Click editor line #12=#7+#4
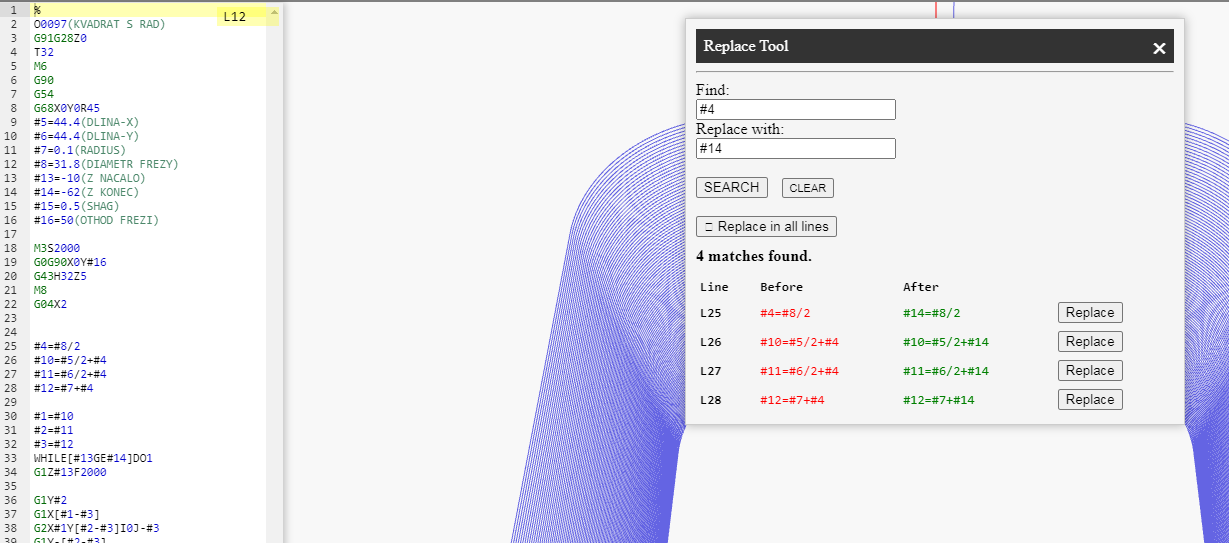The width and height of the screenshot is (1229, 543). click(x=63, y=388)
